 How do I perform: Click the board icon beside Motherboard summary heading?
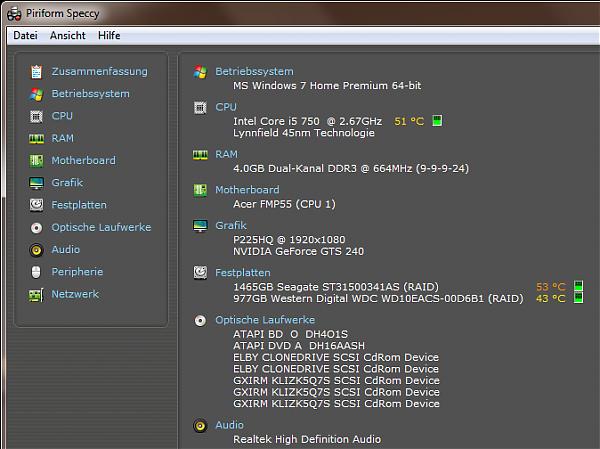pyautogui.click(x=200, y=190)
